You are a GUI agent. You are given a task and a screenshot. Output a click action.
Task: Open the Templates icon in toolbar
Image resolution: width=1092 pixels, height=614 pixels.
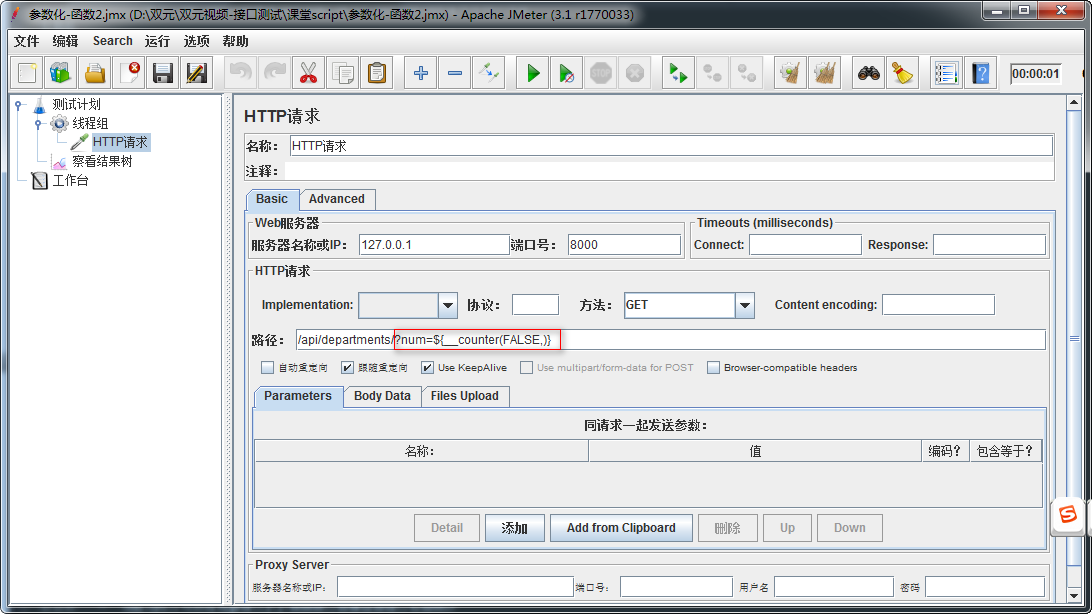click(x=61, y=73)
